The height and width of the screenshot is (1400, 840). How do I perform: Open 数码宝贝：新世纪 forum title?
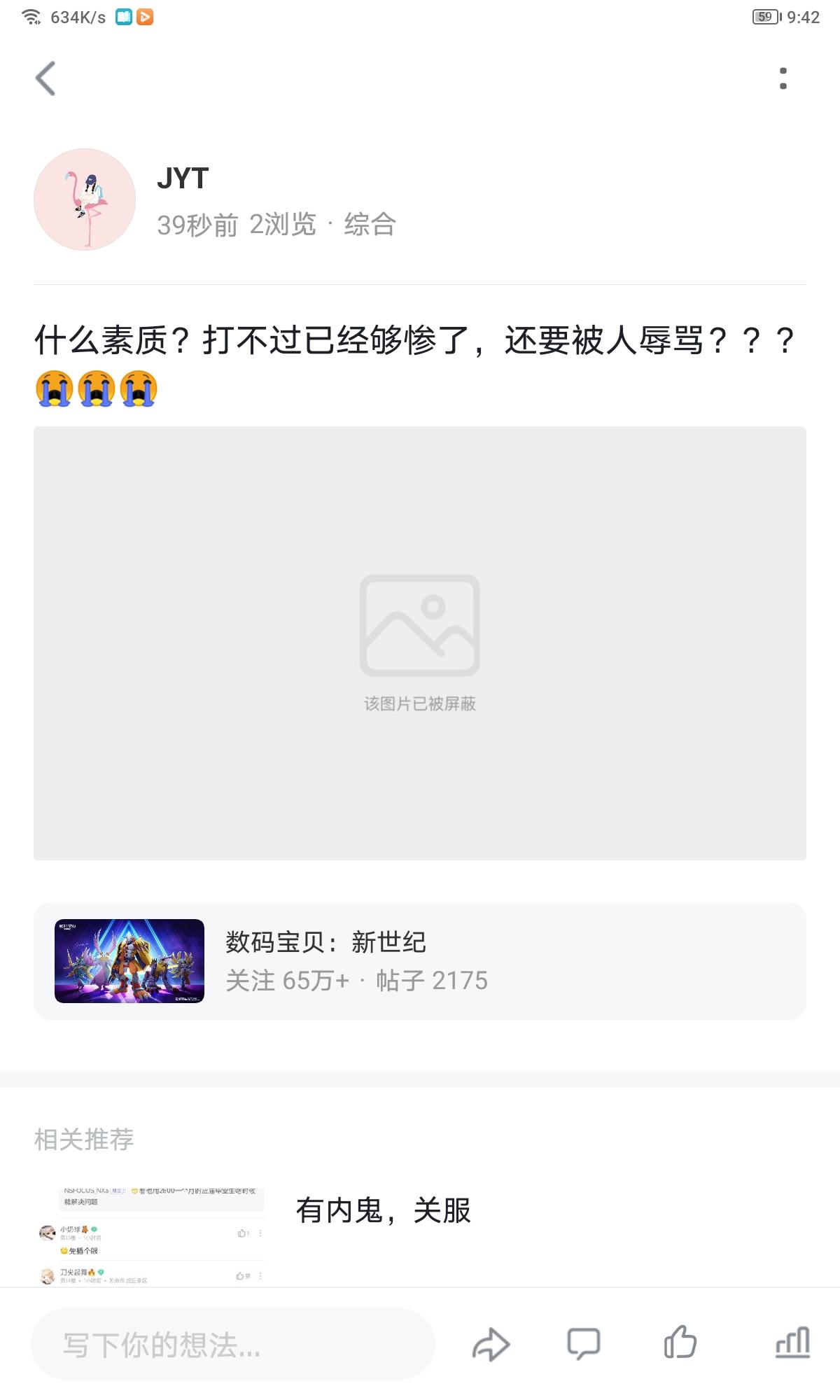(x=325, y=942)
